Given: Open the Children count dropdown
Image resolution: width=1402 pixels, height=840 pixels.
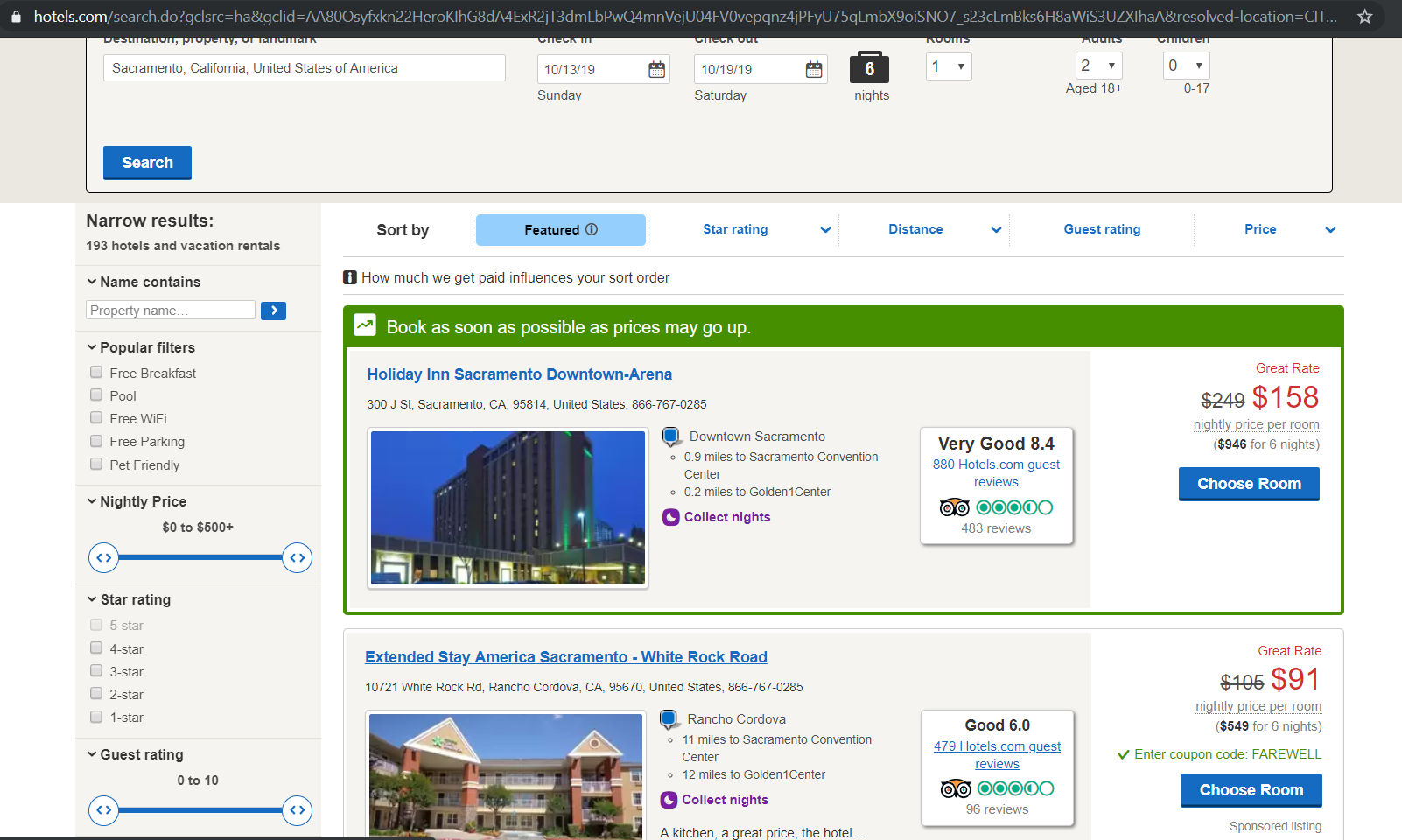Looking at the screenshot, I should pyautogui.click(x=1187, y=66).
